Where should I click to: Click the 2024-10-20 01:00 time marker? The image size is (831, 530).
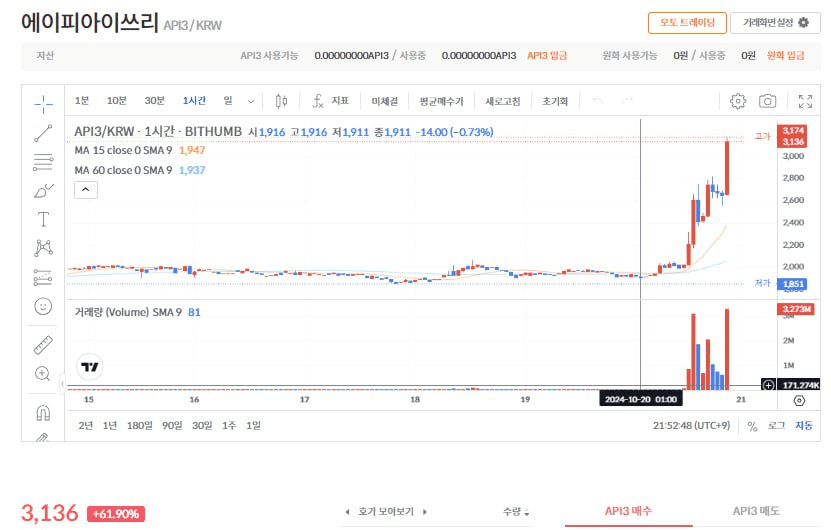click(641, 399)
